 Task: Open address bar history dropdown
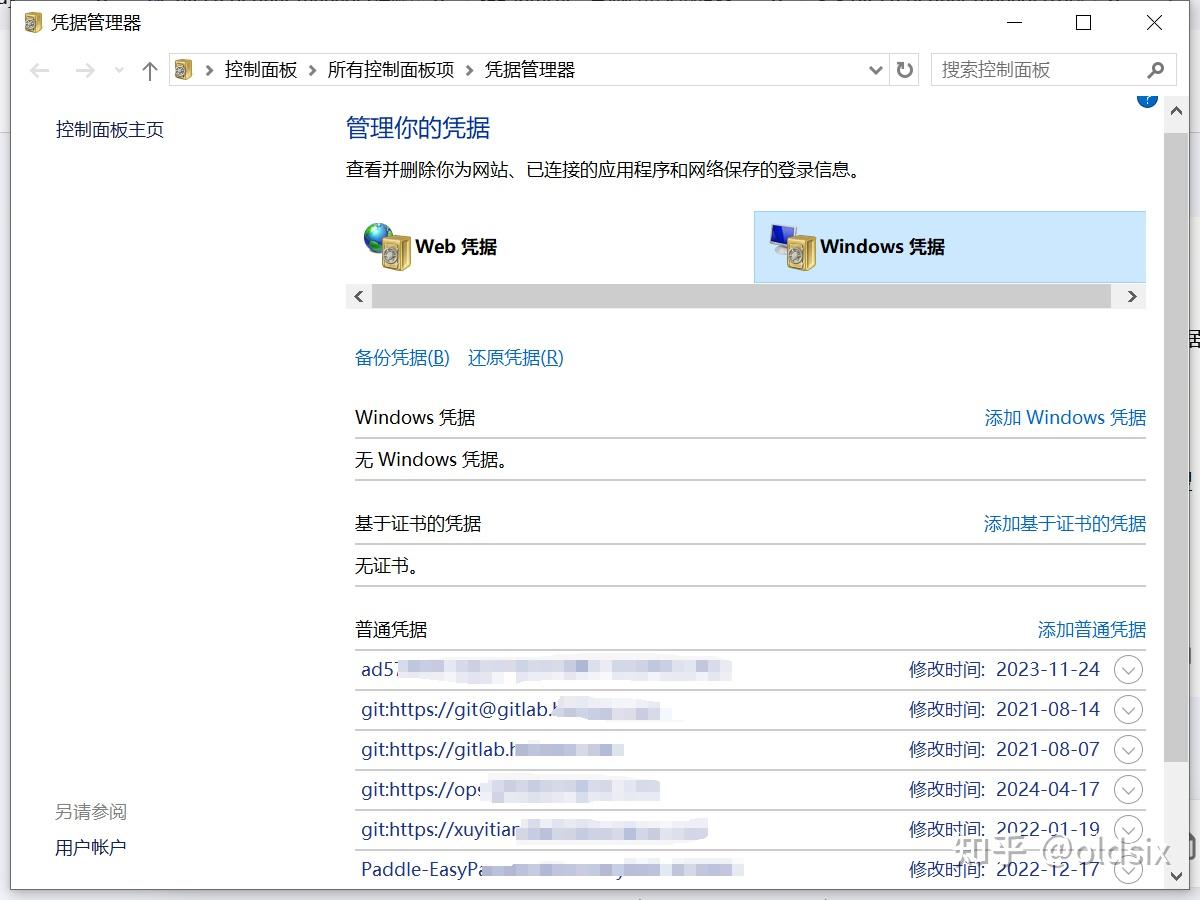point(876,70)
